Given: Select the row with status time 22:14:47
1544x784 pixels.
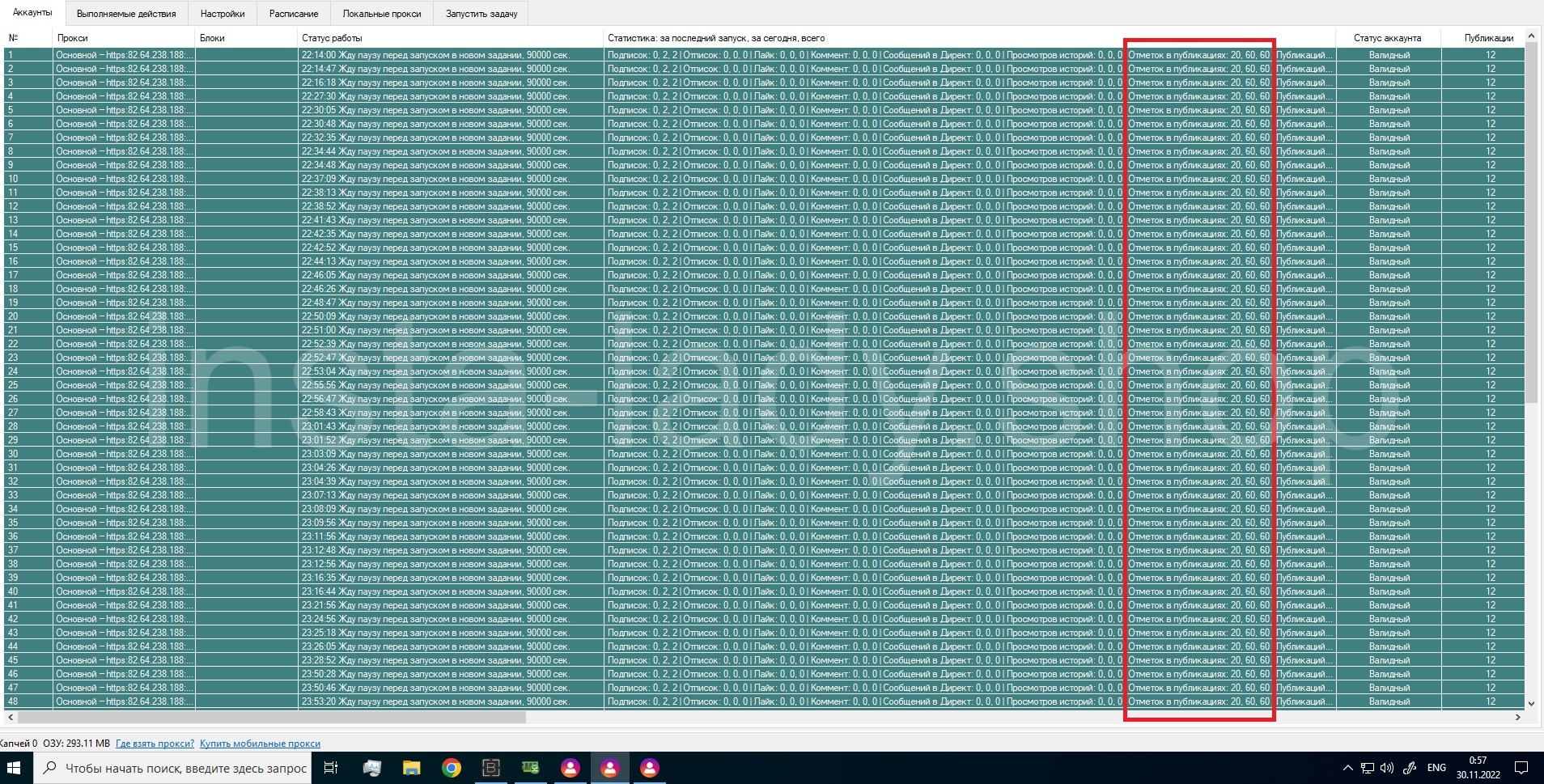Looking at the screenshot, I should pyautogui.click(x=764, y=69).
